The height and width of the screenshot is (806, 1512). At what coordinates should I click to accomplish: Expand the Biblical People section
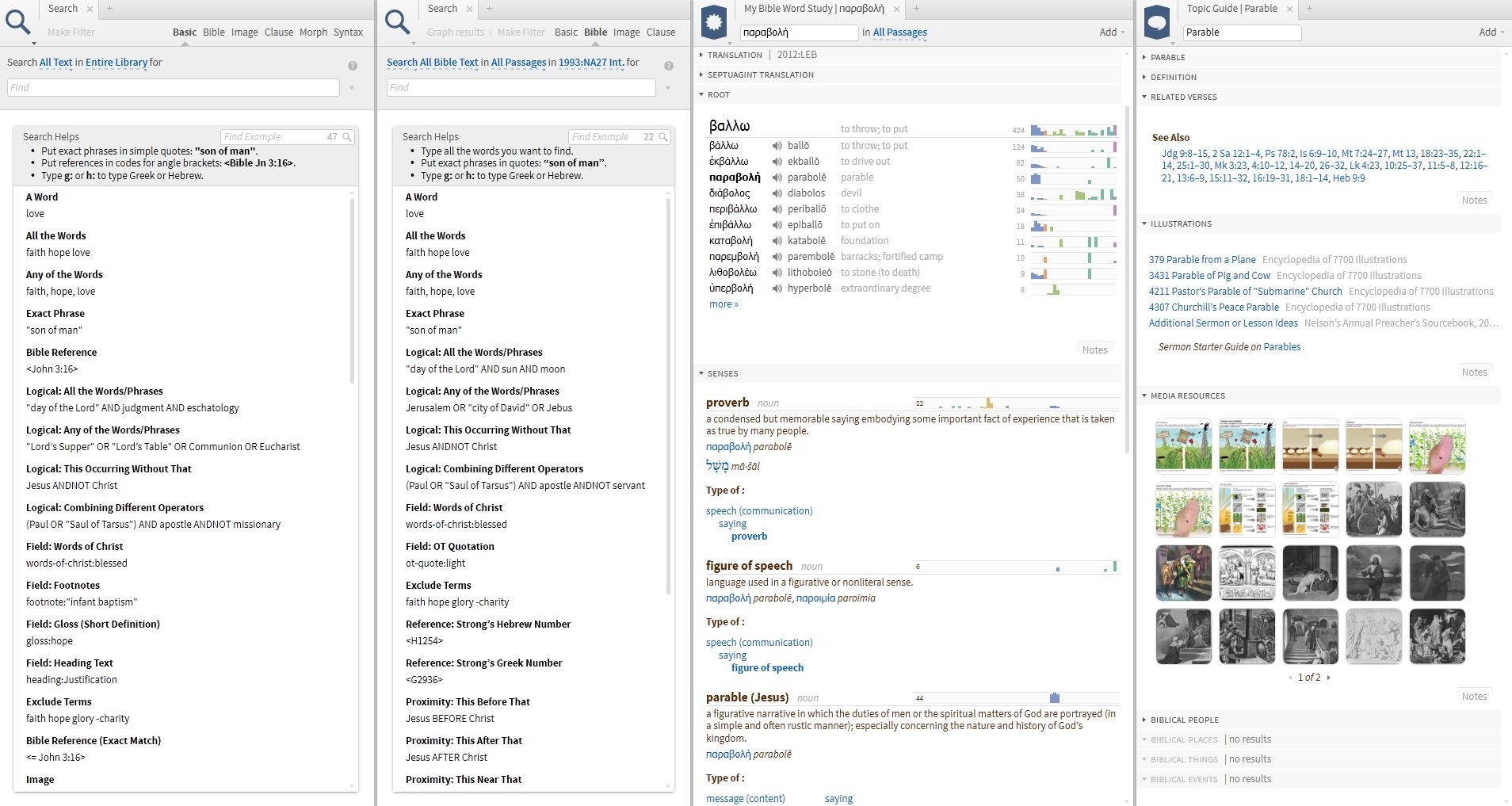click(x=1144, y=720)
